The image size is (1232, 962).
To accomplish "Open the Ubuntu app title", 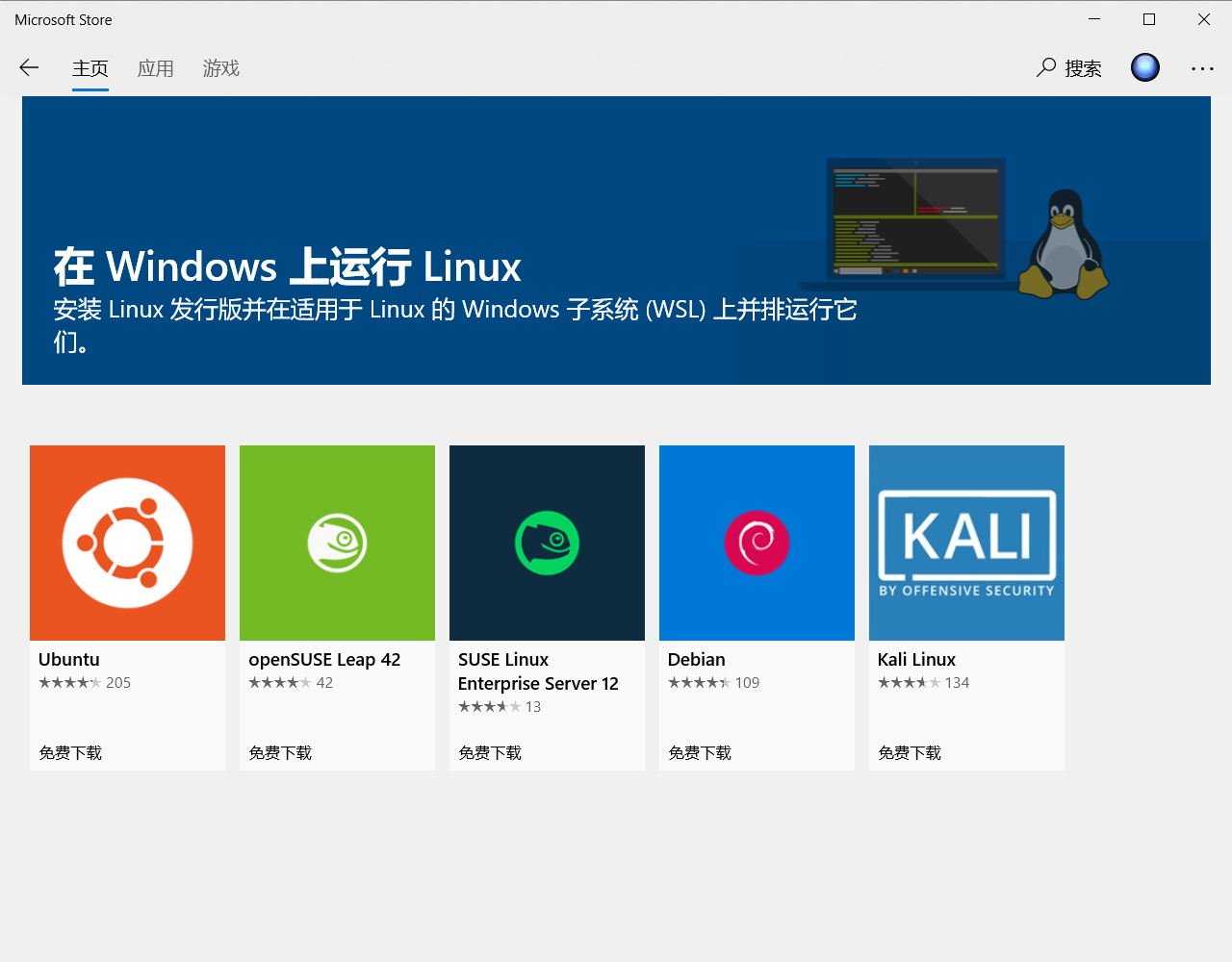I will [69, 659].
